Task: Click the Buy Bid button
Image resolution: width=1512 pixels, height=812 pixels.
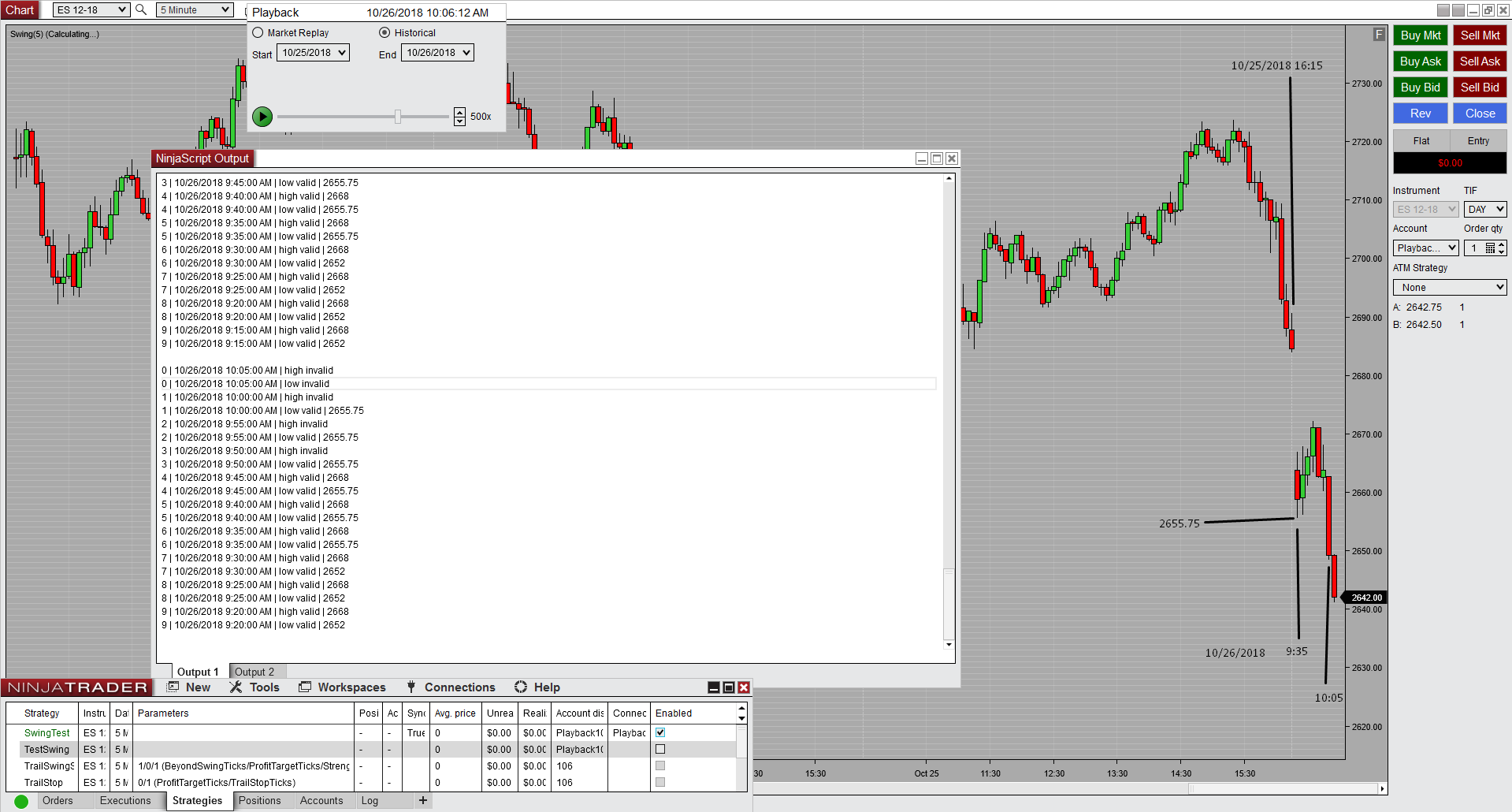Action: (x=1421, y=88)
